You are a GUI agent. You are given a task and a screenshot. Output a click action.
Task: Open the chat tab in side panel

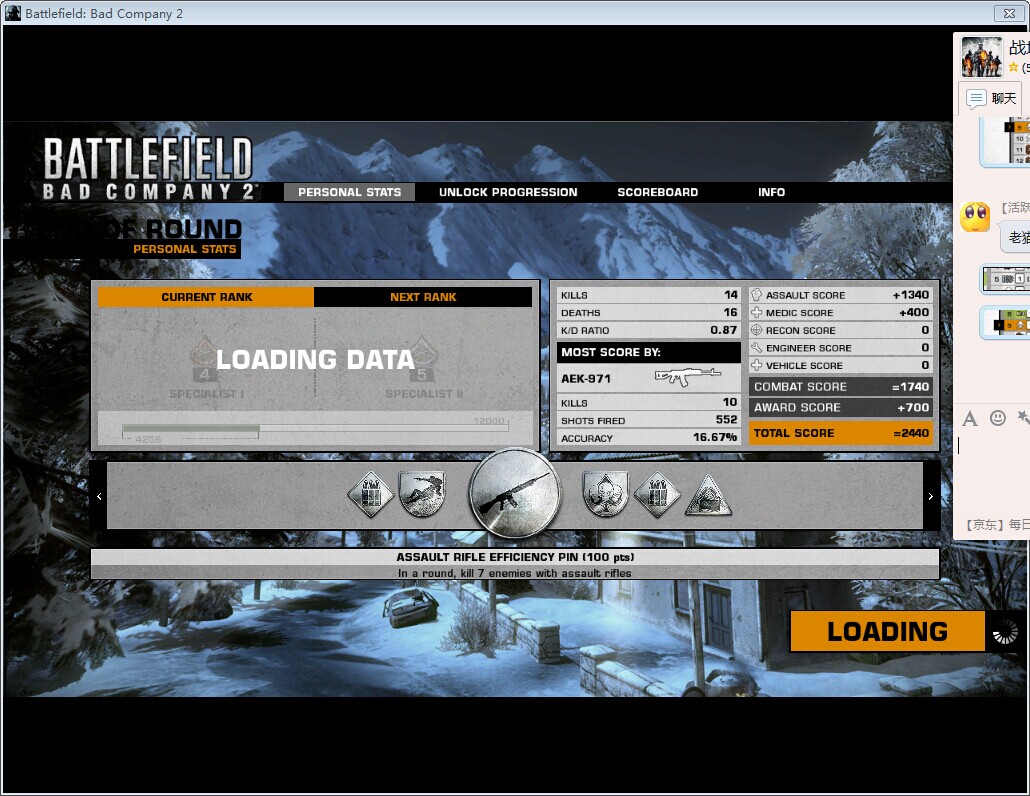click(991, 99)
